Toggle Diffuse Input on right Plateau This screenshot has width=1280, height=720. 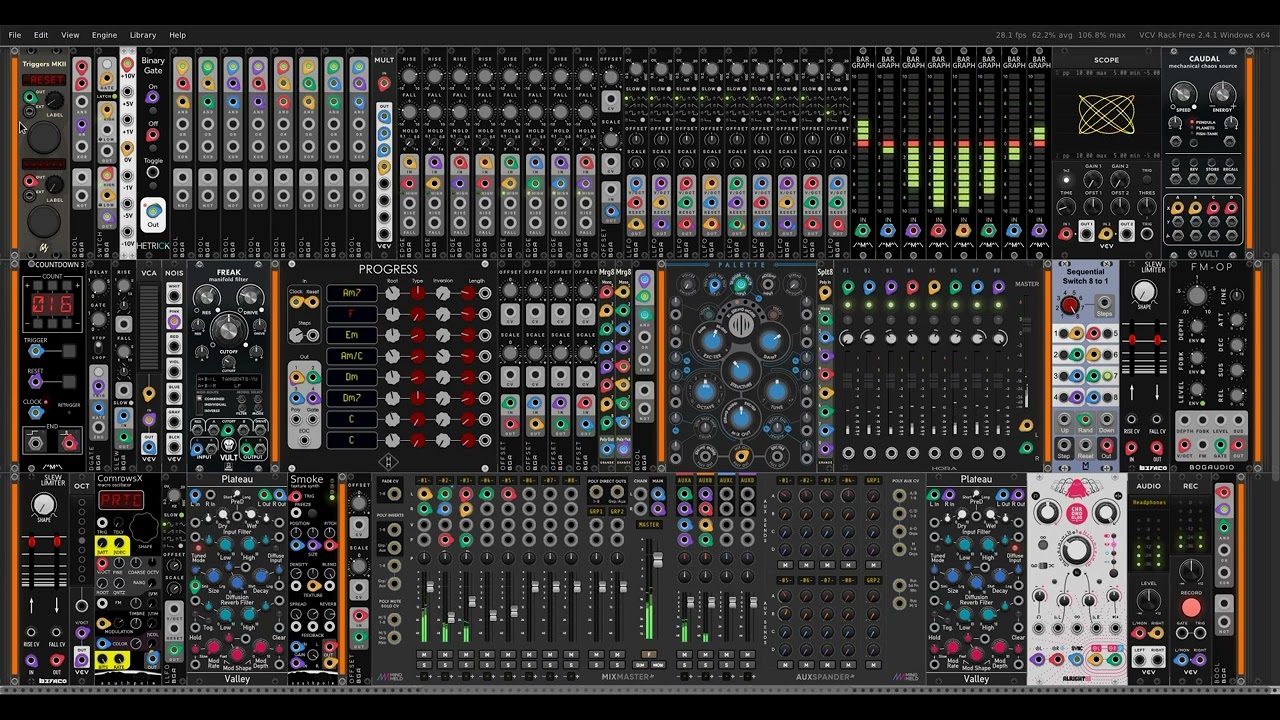(1015, 548)
